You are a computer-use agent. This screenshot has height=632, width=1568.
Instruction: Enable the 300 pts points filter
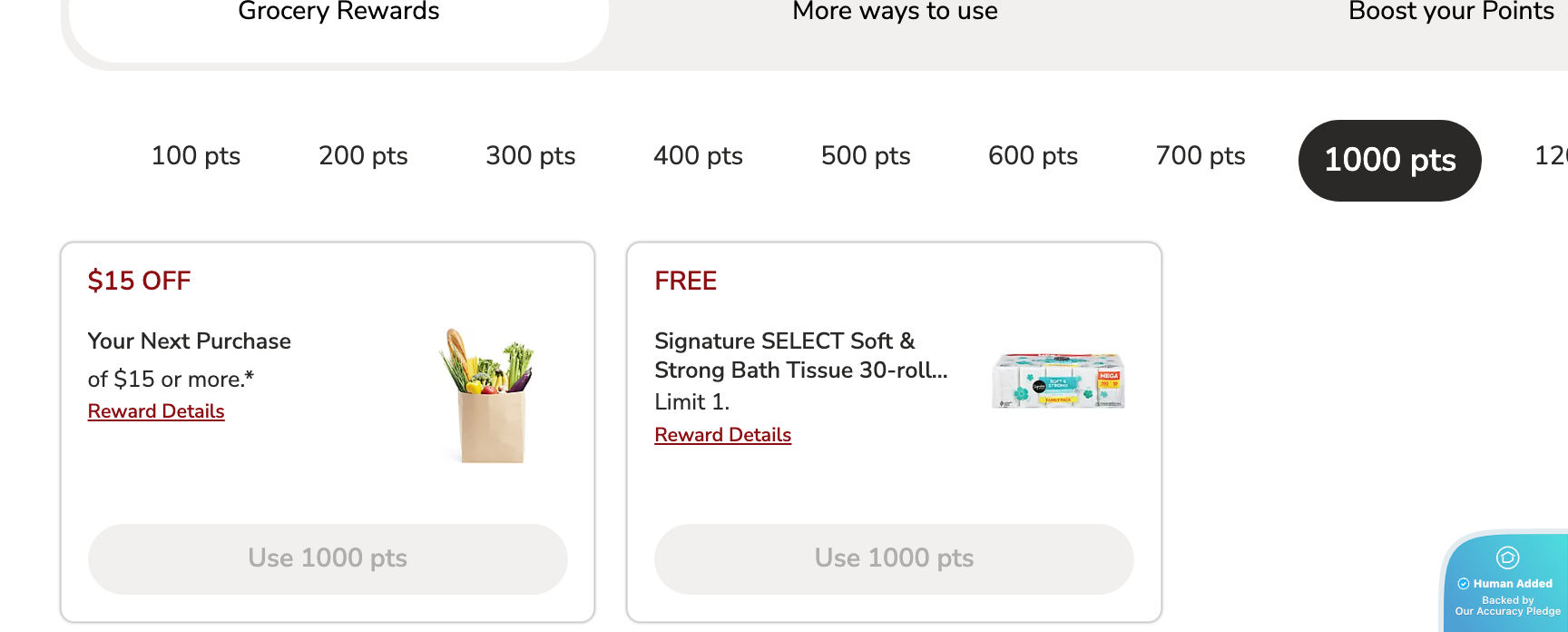pyautogui.click(x=530, y=156)
